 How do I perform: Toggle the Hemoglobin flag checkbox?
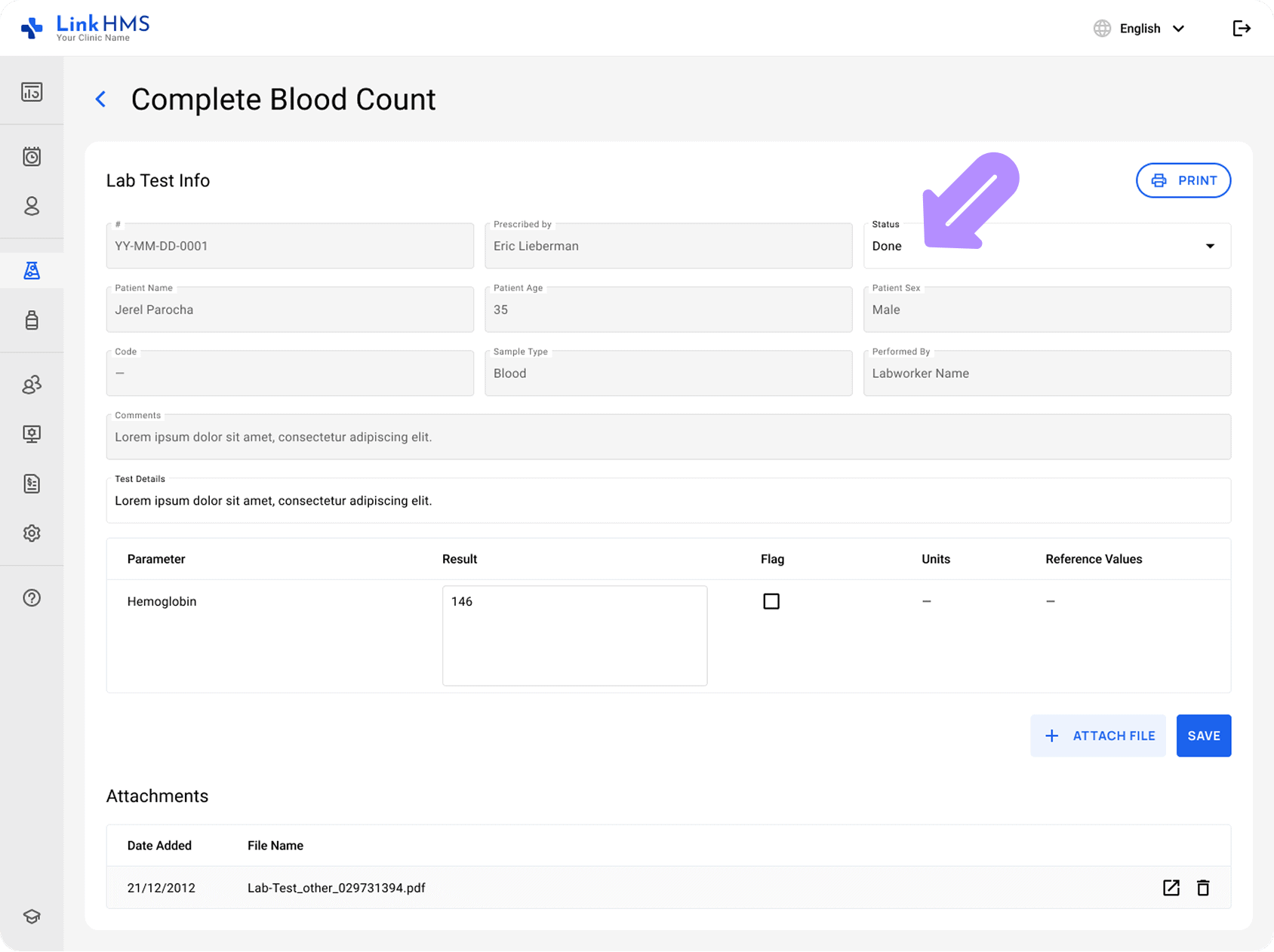click(771, 601)
